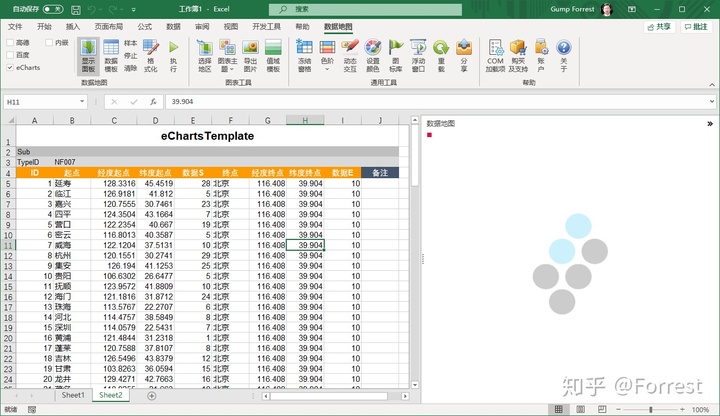Click the 冻结窗格 freeze panes icon
Screen dimensions: 720x416
point(304,47)
